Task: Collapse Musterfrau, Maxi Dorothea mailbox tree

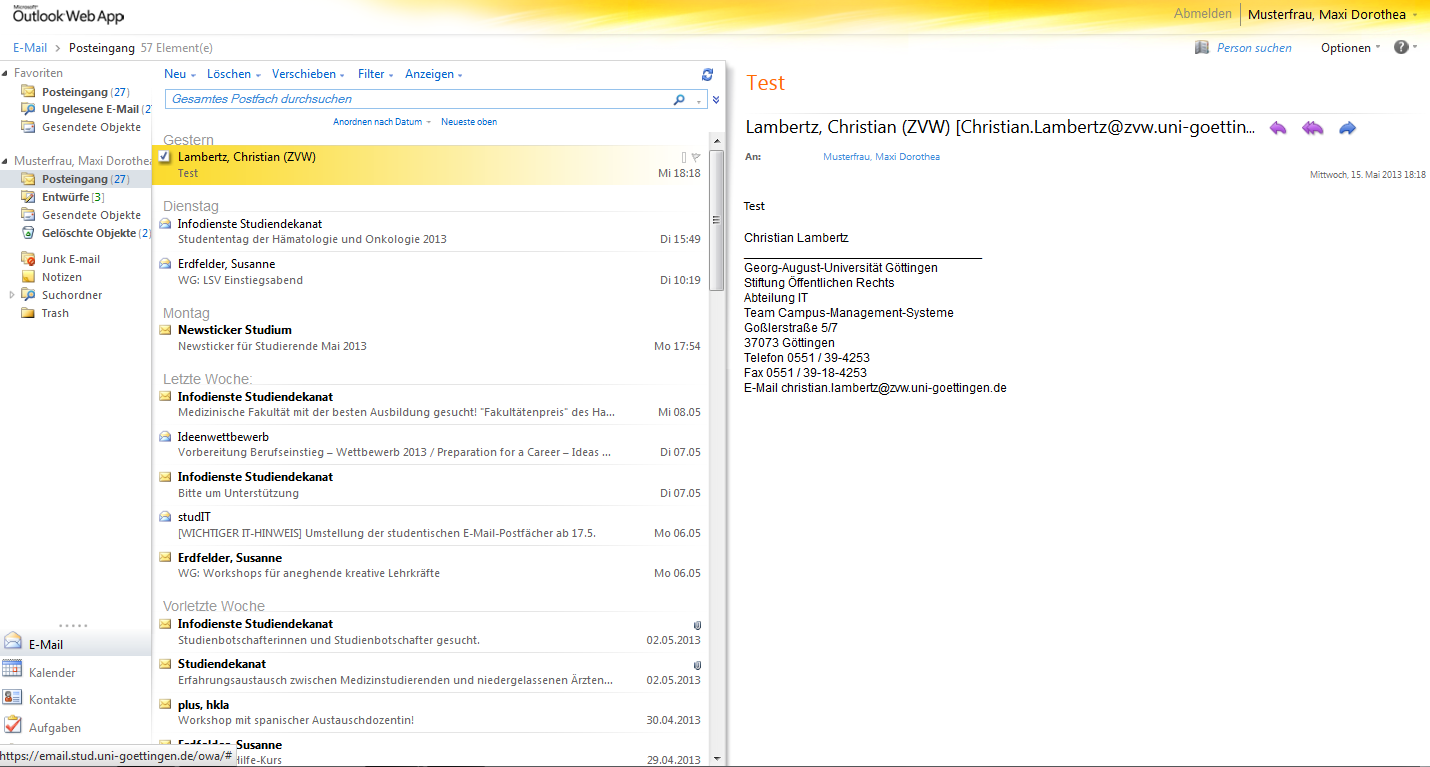Action: [6, 161]
